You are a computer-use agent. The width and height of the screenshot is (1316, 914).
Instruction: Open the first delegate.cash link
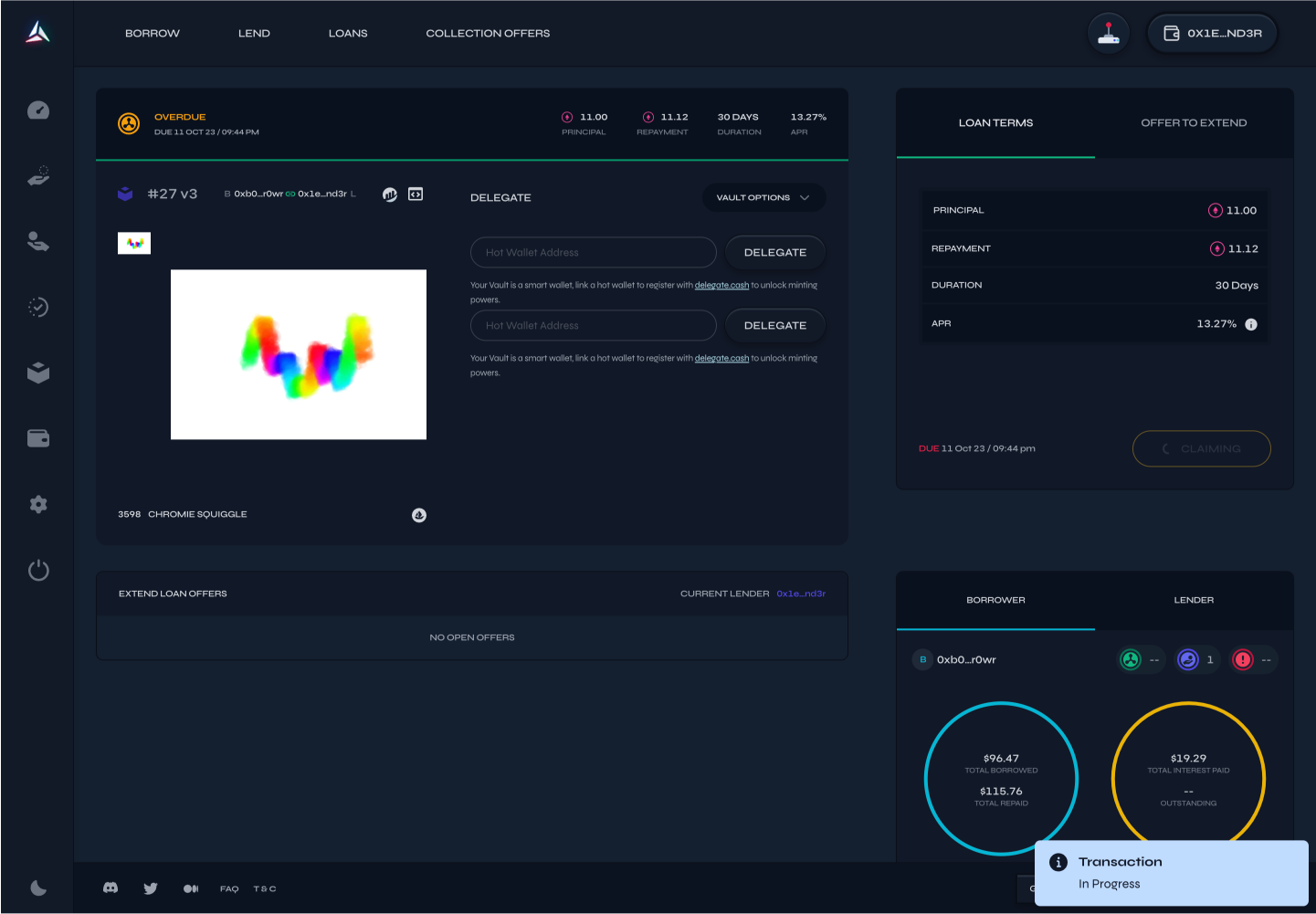[721, 285]
